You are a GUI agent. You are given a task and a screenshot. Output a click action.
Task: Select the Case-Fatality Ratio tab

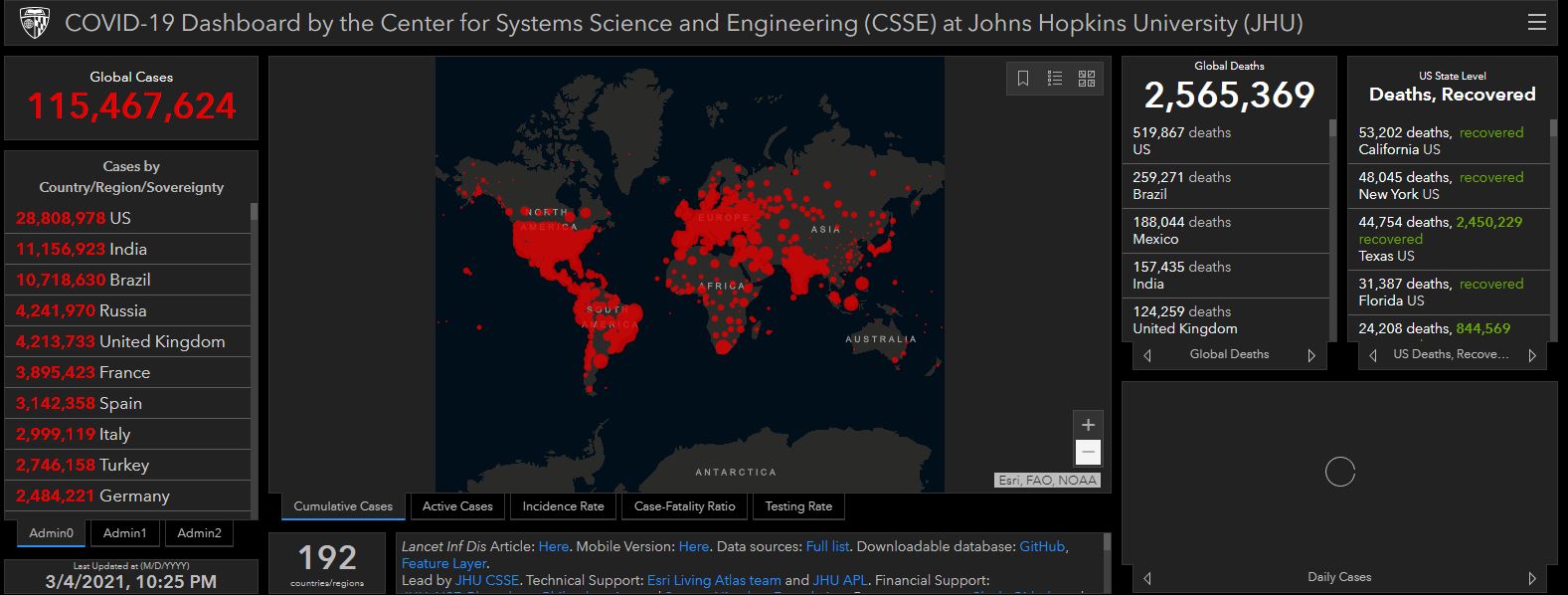pos(684,506)
